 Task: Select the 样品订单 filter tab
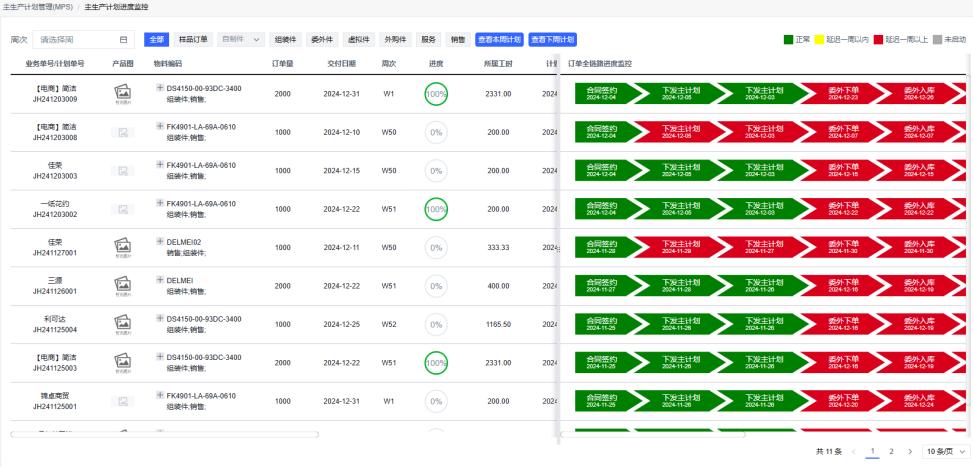[193, 40]
